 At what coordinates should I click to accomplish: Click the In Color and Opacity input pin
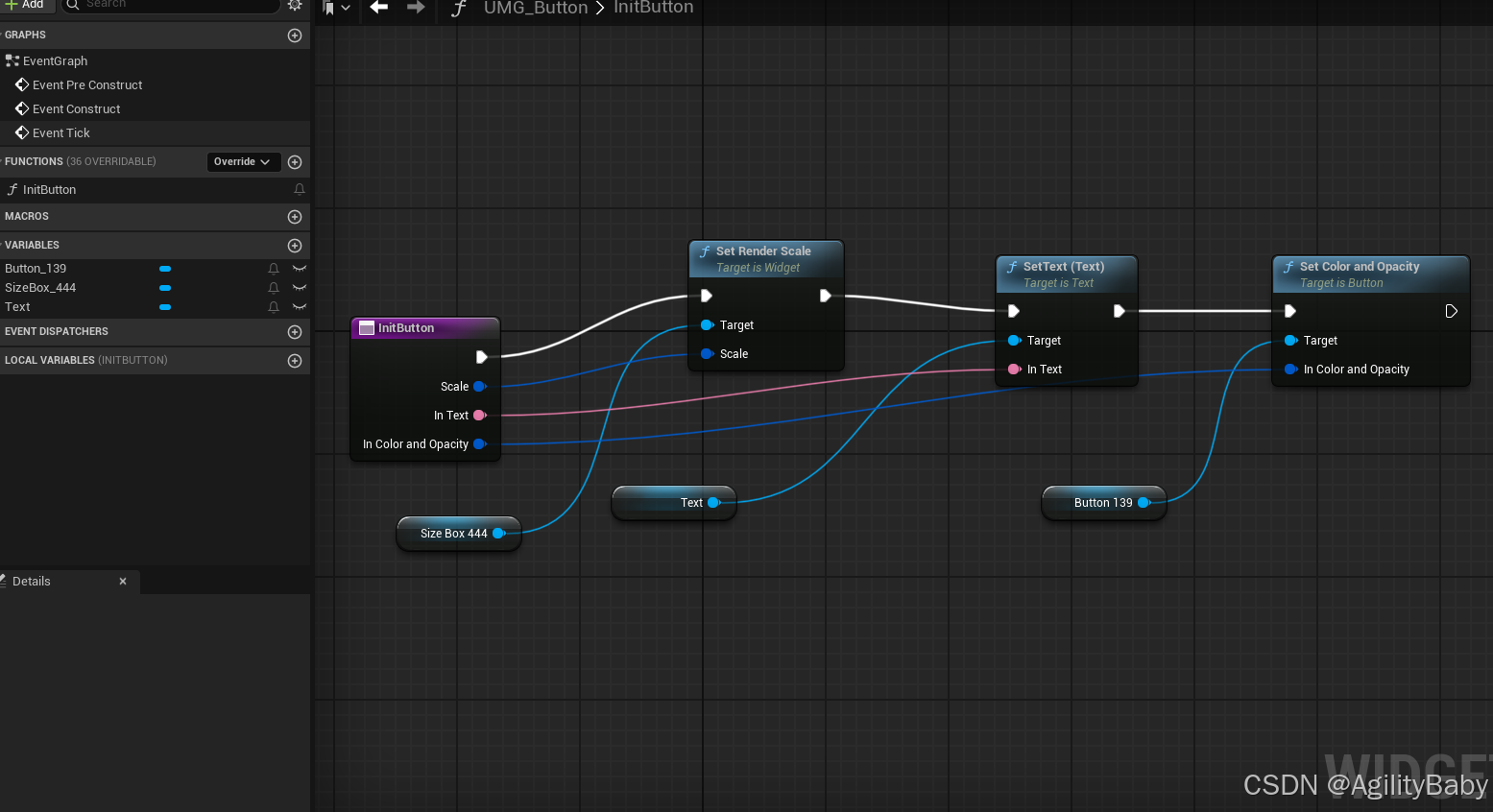1291,370
